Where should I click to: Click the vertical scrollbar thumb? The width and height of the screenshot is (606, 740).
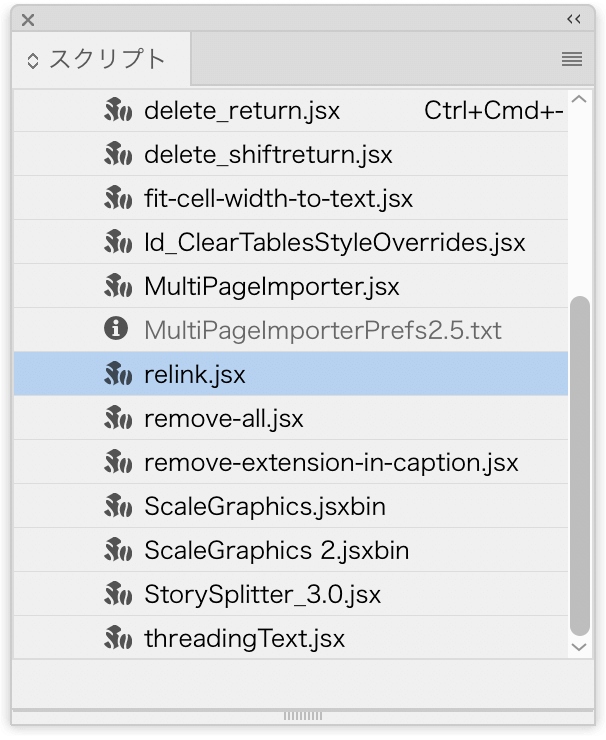(580, 466)
